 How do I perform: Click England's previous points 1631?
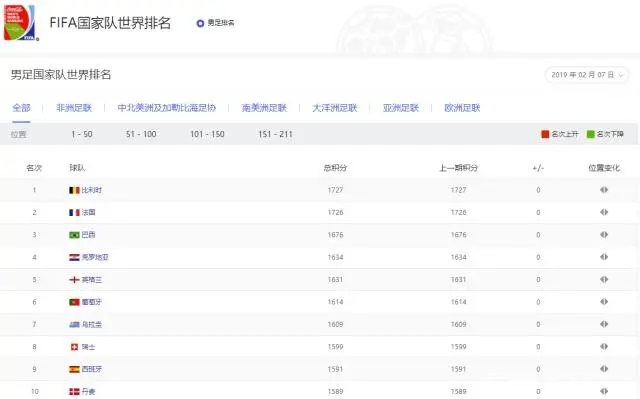[458, 280]
